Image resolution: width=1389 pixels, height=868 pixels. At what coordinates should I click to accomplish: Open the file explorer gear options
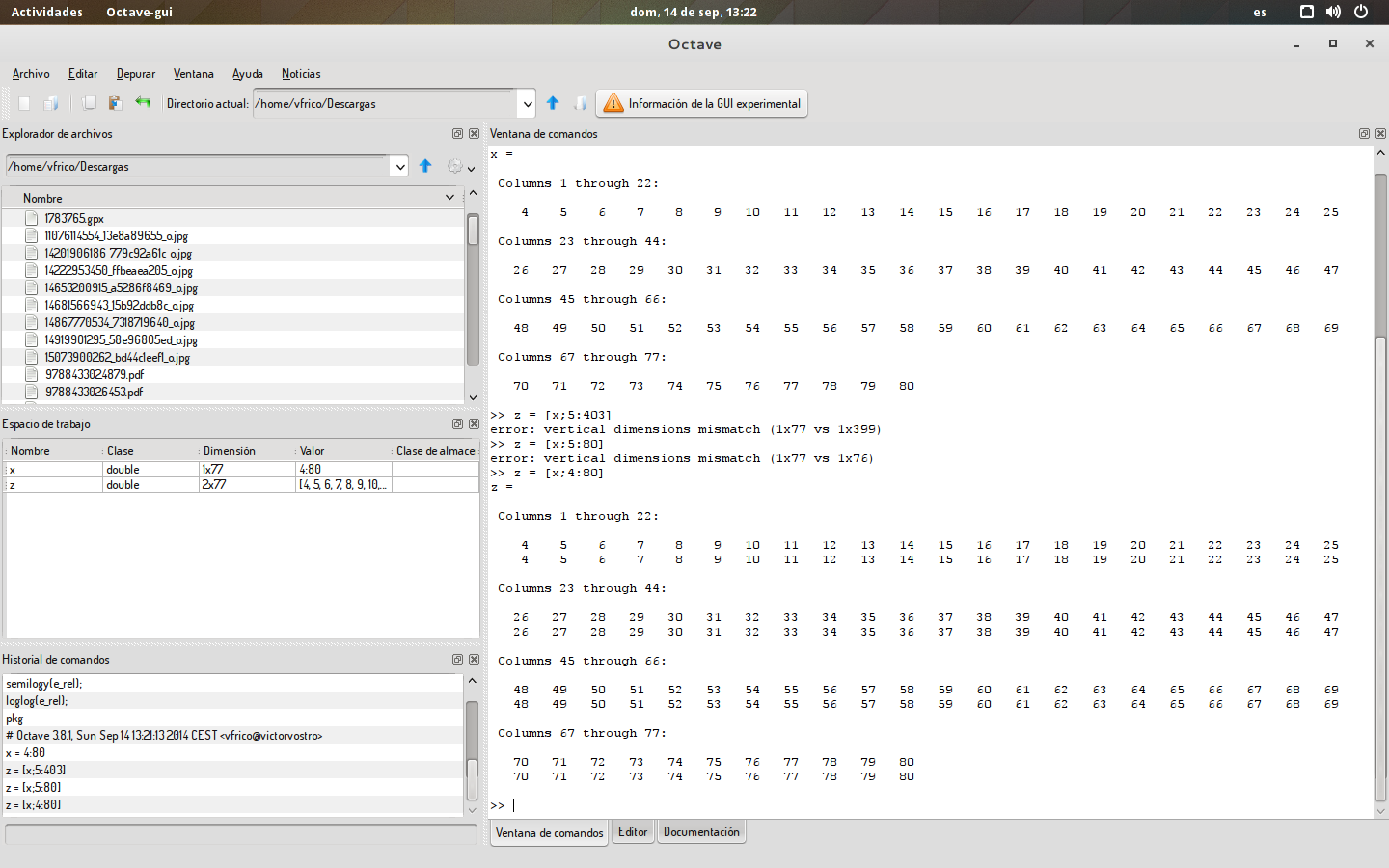457,167
